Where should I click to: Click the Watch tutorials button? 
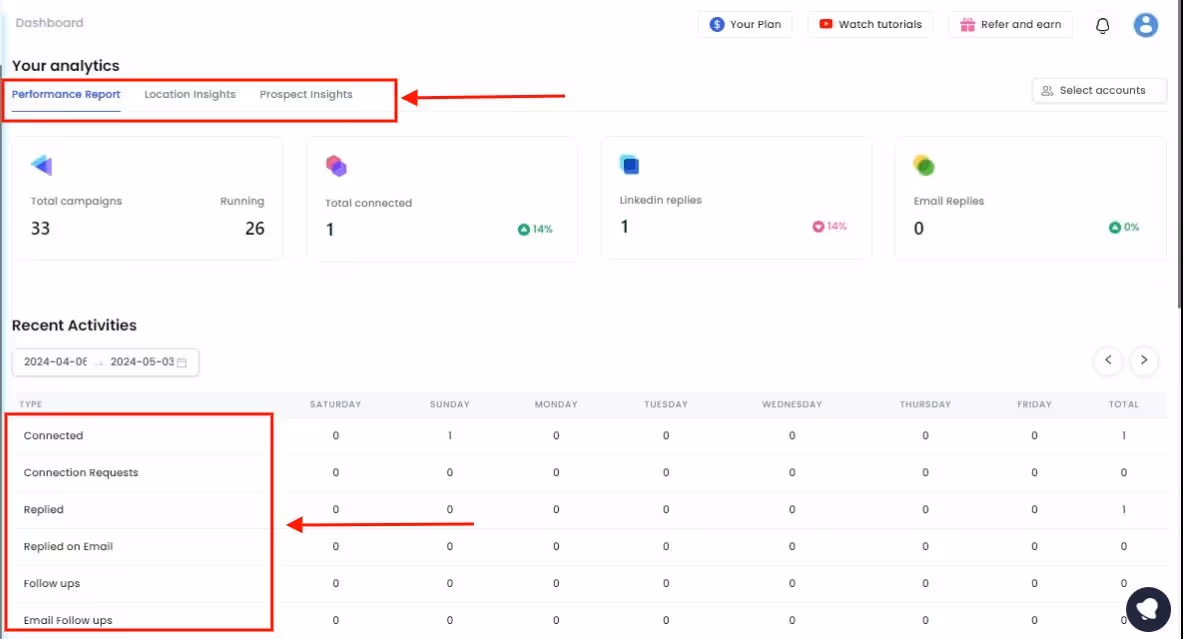pos(870,23)
